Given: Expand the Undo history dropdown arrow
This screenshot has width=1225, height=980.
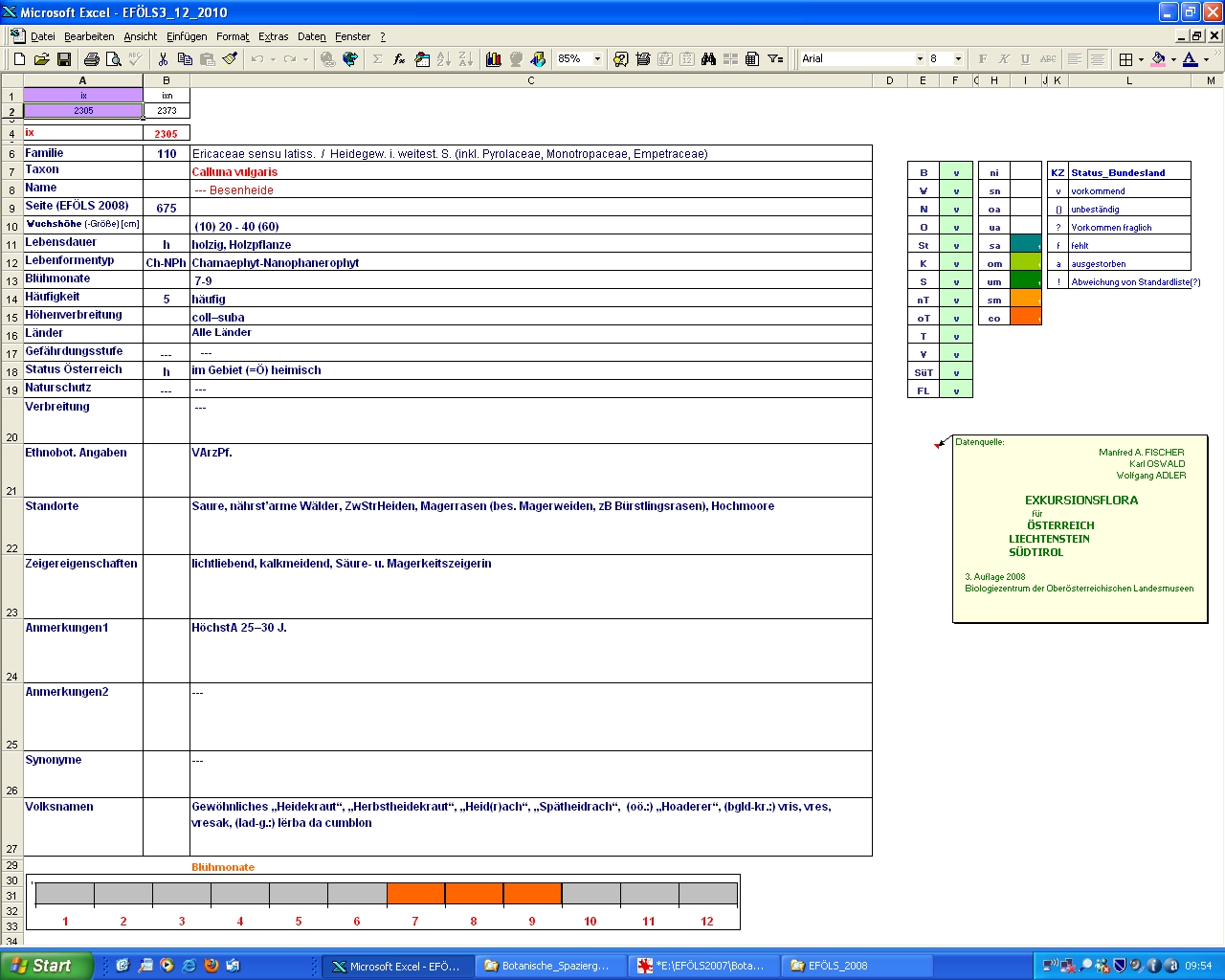Looking at the screenshot, I should [273, 59].
